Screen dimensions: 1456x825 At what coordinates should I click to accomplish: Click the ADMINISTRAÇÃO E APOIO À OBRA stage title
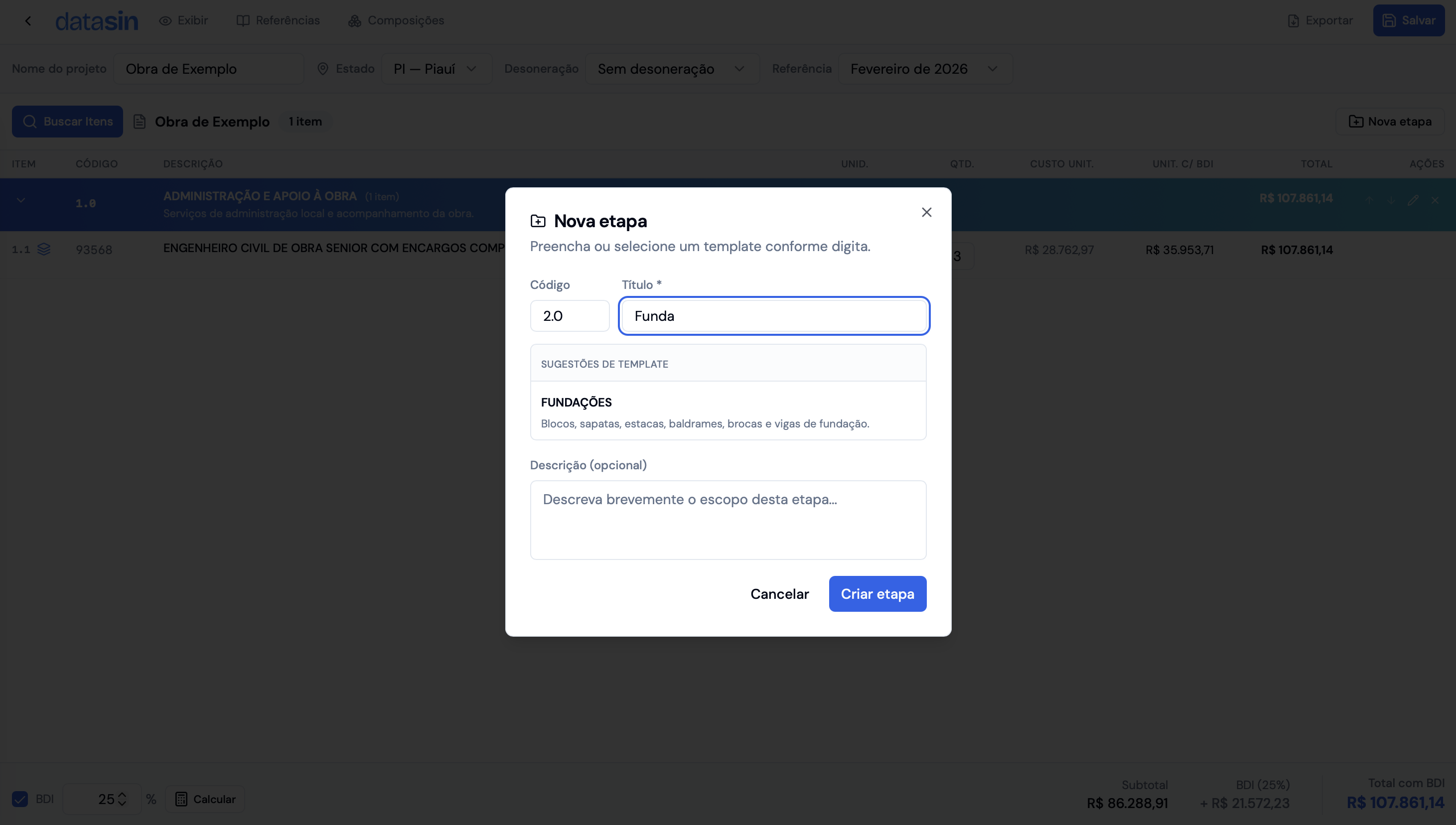260,196
